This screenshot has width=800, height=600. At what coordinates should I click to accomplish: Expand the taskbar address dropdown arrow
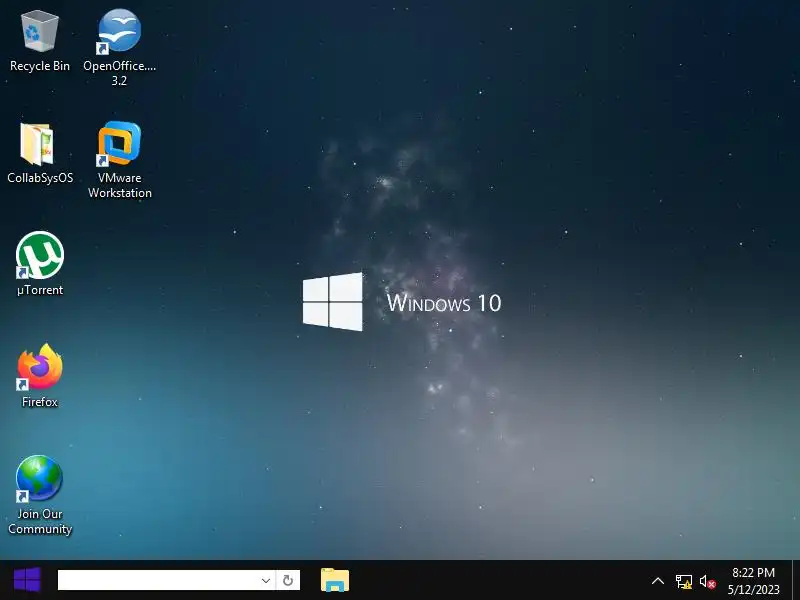point(265,581)
